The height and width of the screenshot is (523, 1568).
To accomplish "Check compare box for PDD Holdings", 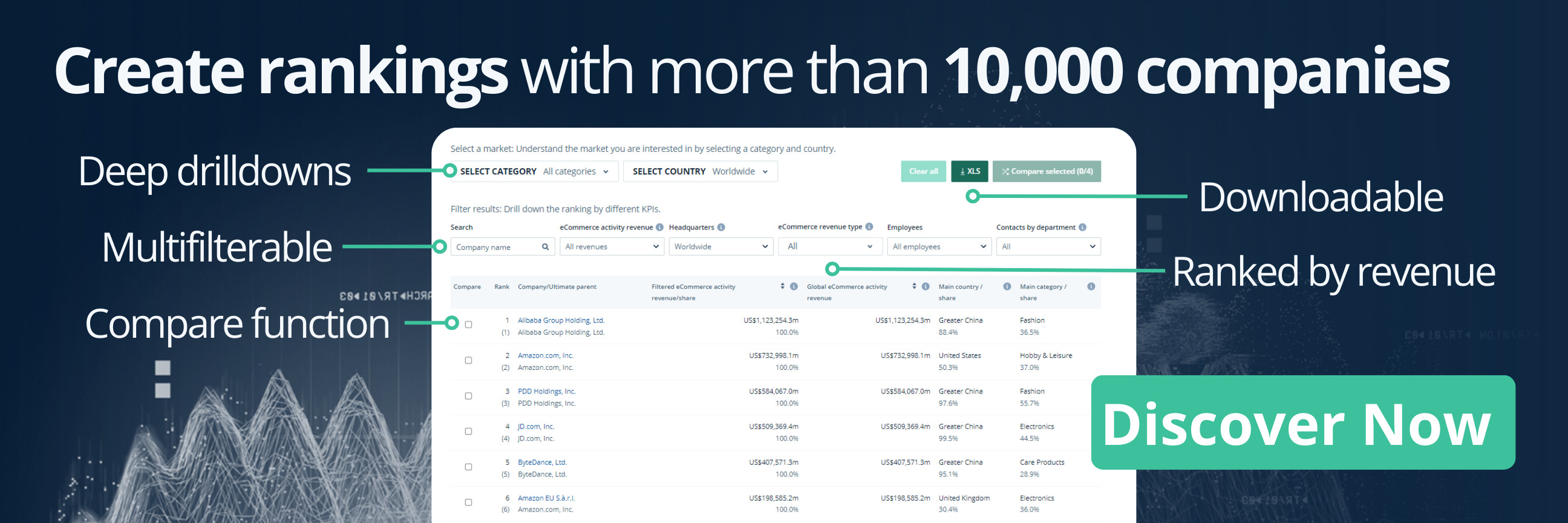I will pyautogui.click(x=468, y=396).
